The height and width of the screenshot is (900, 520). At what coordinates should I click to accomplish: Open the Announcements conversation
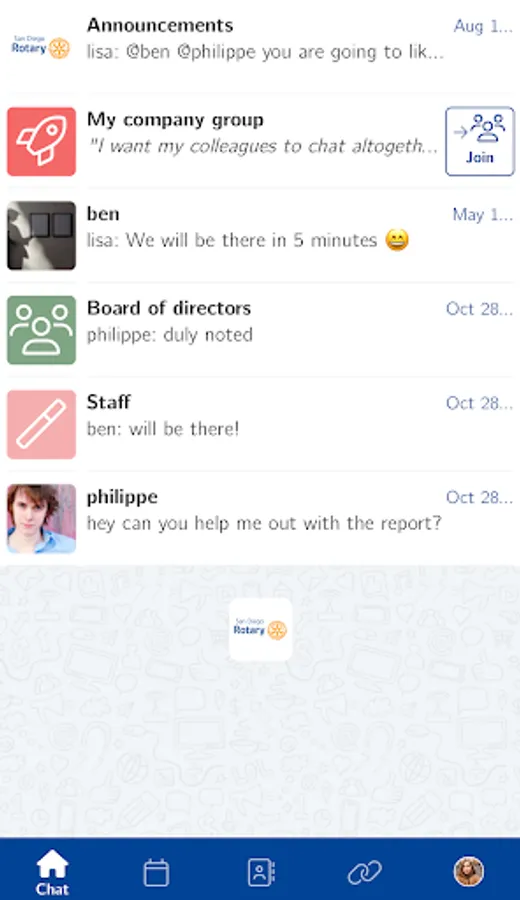[x=260, y=47]
